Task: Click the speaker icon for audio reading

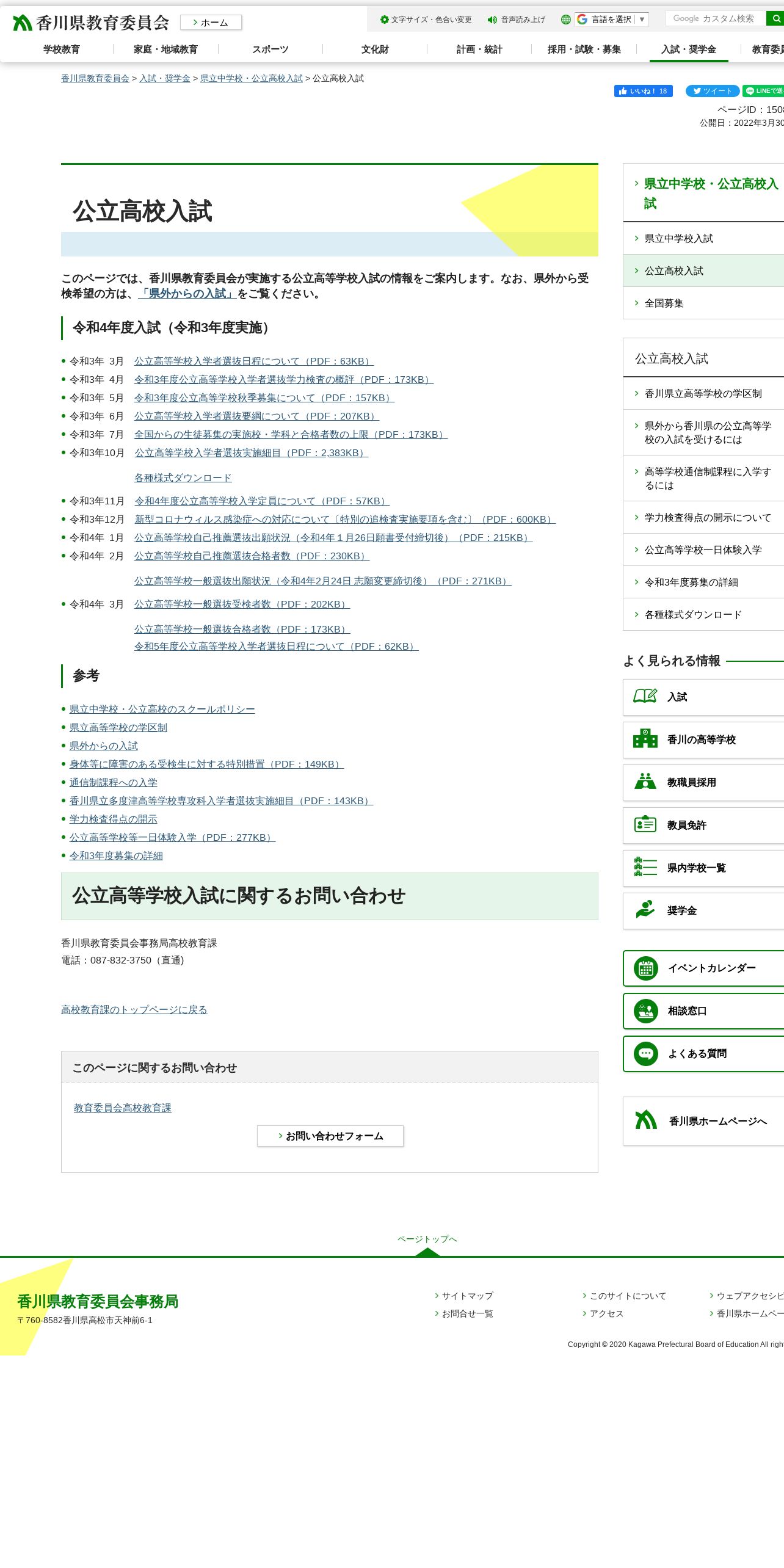Action: 492,20
